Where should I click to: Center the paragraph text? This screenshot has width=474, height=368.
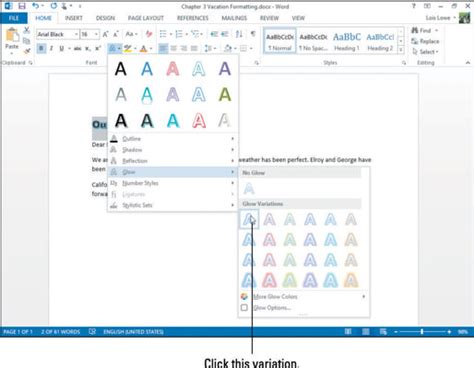174,49
